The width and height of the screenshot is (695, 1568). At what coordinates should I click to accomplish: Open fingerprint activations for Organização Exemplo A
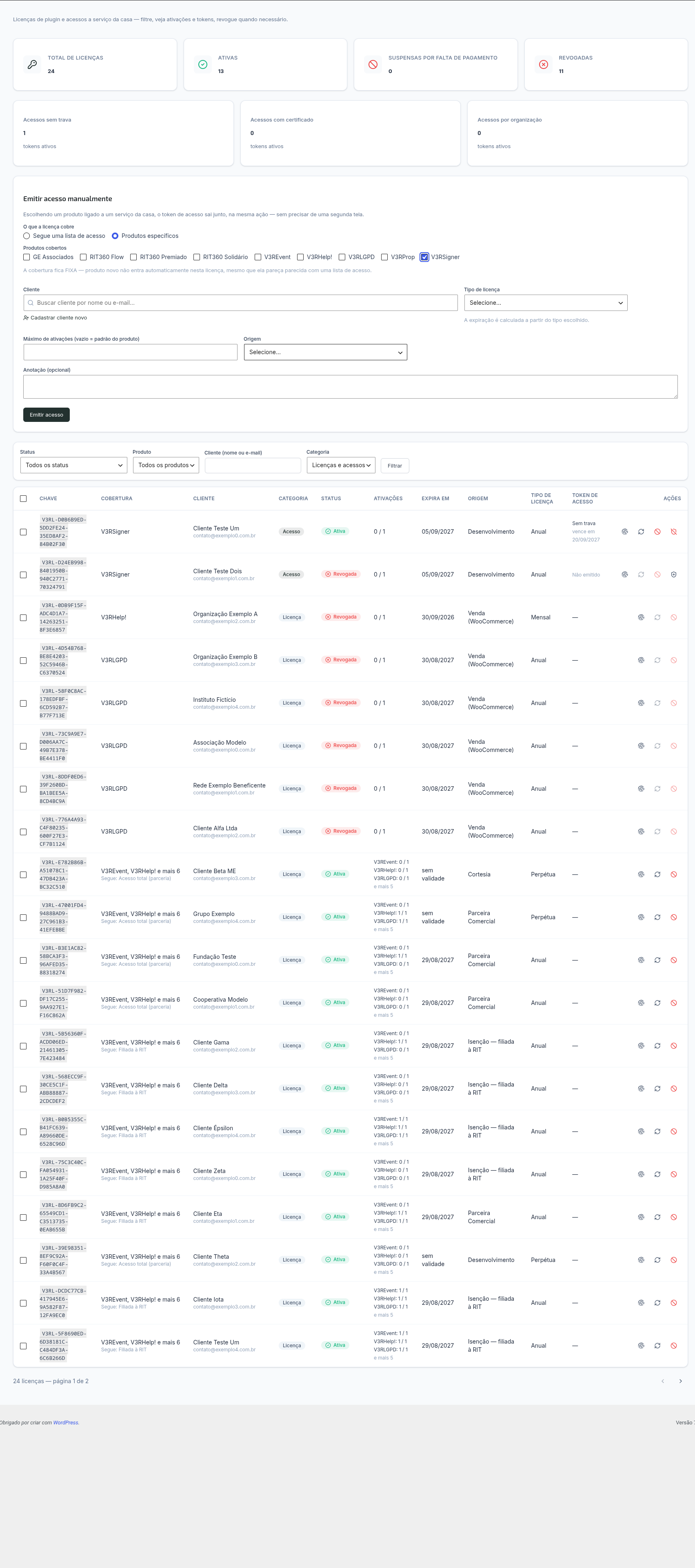tap(641, 617)
